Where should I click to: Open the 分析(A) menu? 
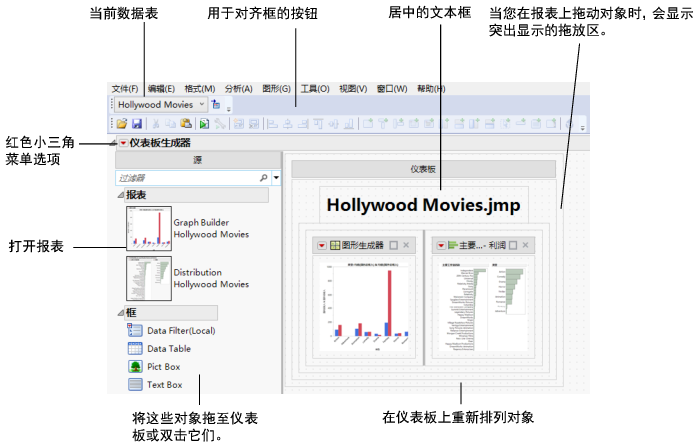pyautogui.click(x=239, y=88)
